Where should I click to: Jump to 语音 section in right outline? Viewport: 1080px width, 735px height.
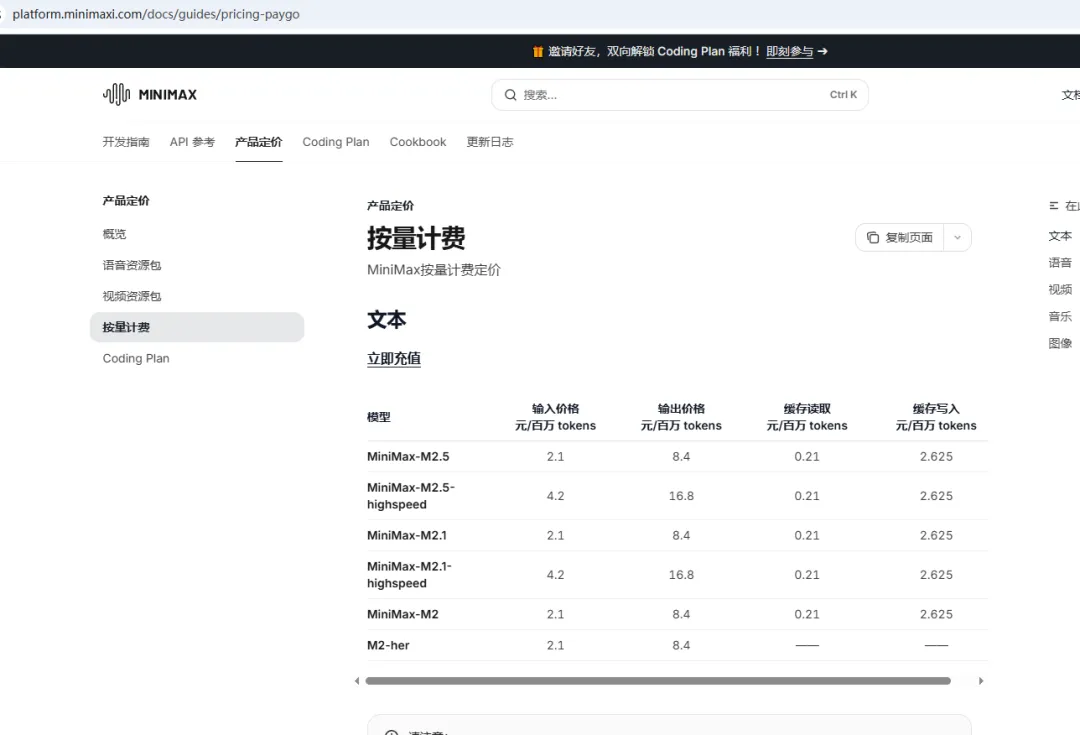click(1060, 263)
